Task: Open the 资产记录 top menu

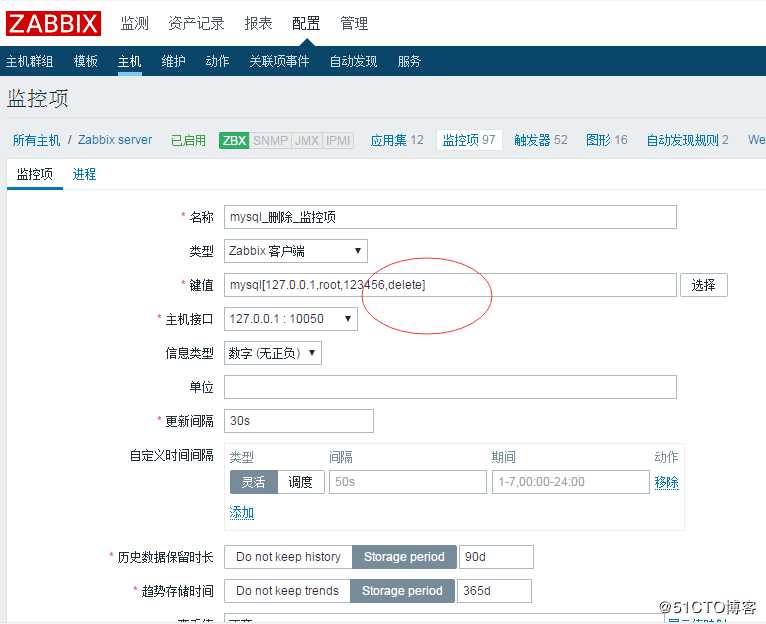Action: [196, 23]
